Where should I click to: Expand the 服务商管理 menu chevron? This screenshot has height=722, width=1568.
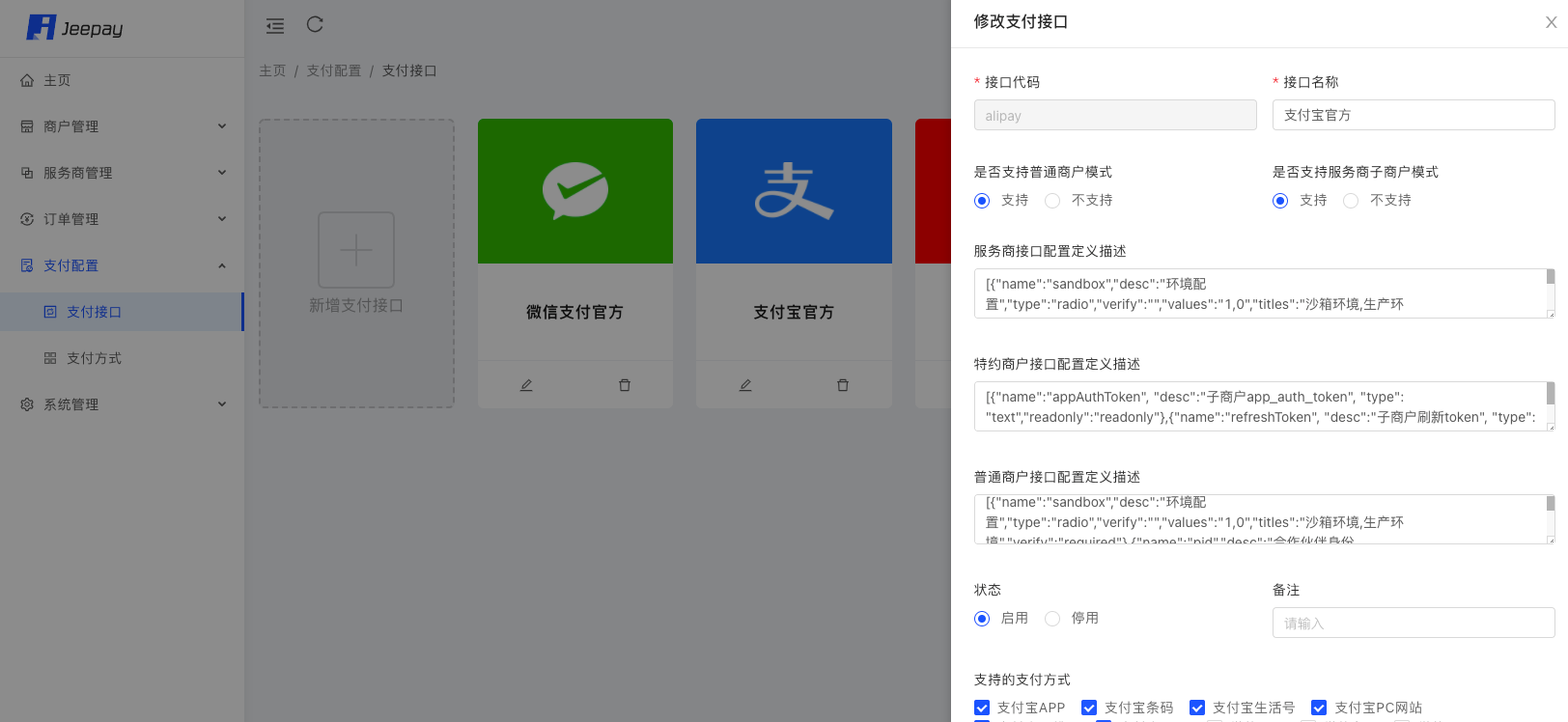pos(222,173)
